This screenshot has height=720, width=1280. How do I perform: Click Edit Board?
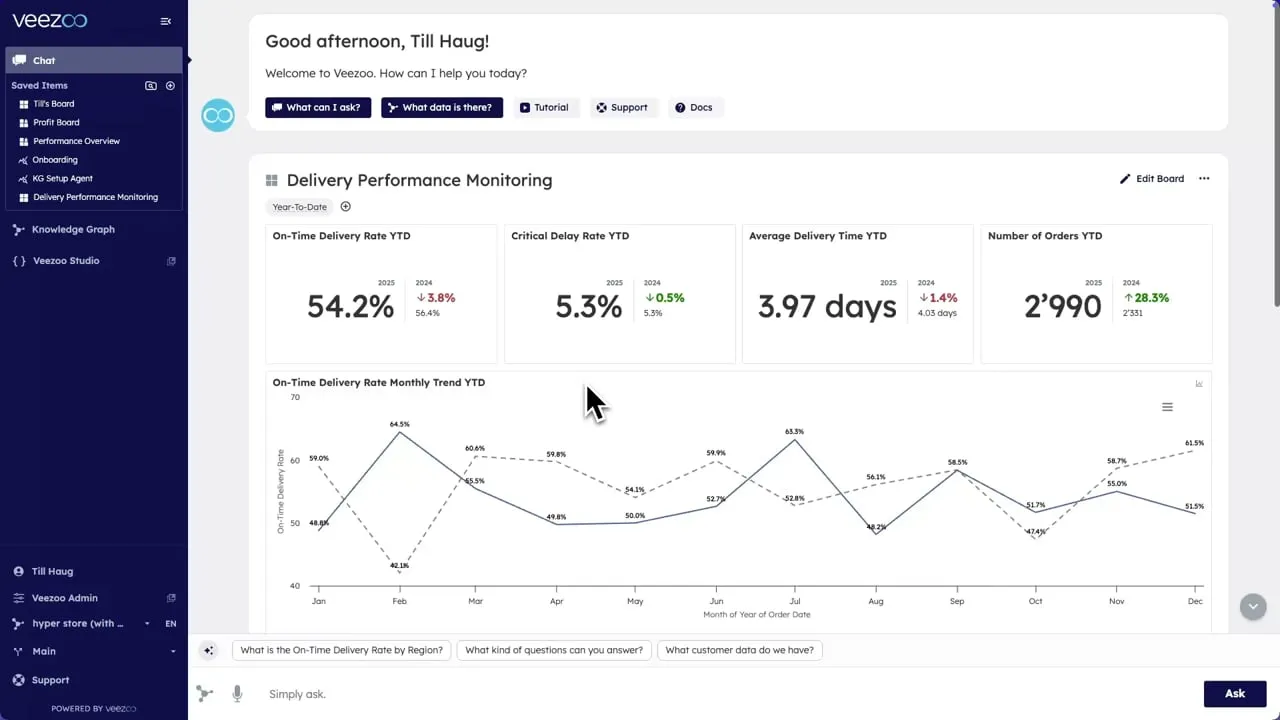point(1152,179)
